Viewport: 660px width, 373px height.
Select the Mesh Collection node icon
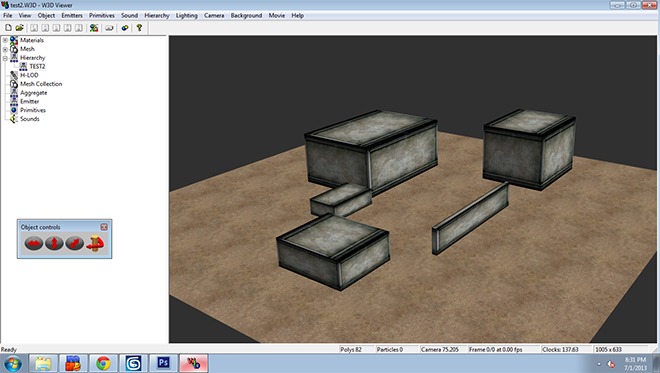click(x=14, y=84)
